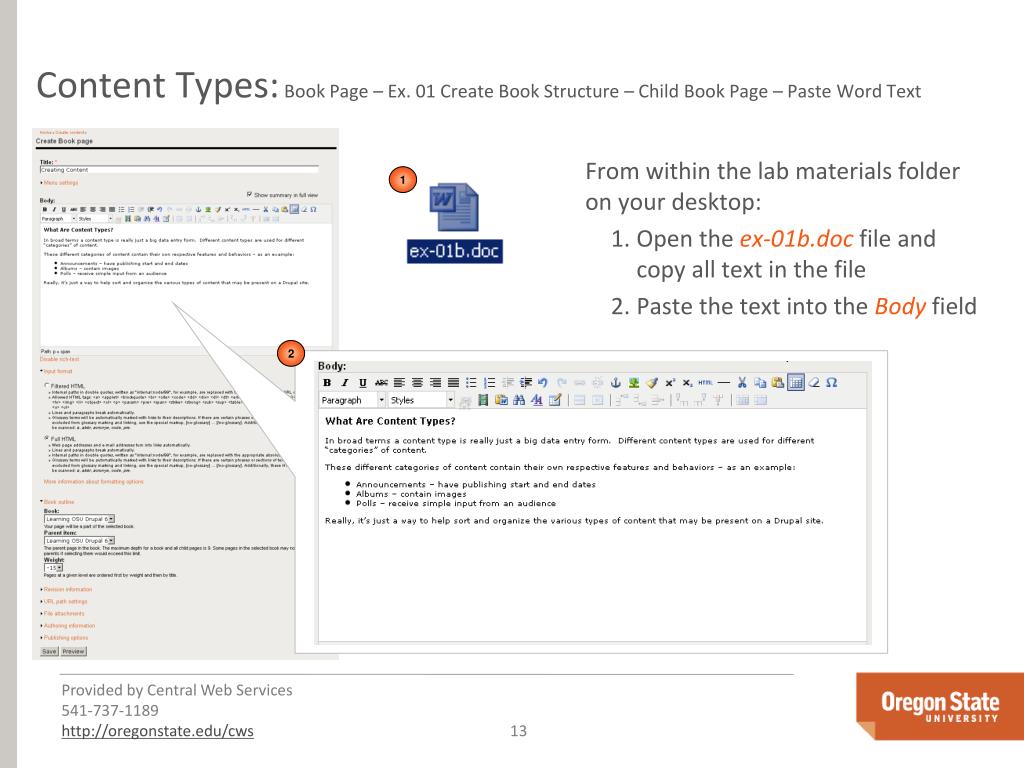Screen dimensions: 1024x768
Task: Insert an Anchor in the enlarged Body toolbar
Action: [x=616, y=383]
